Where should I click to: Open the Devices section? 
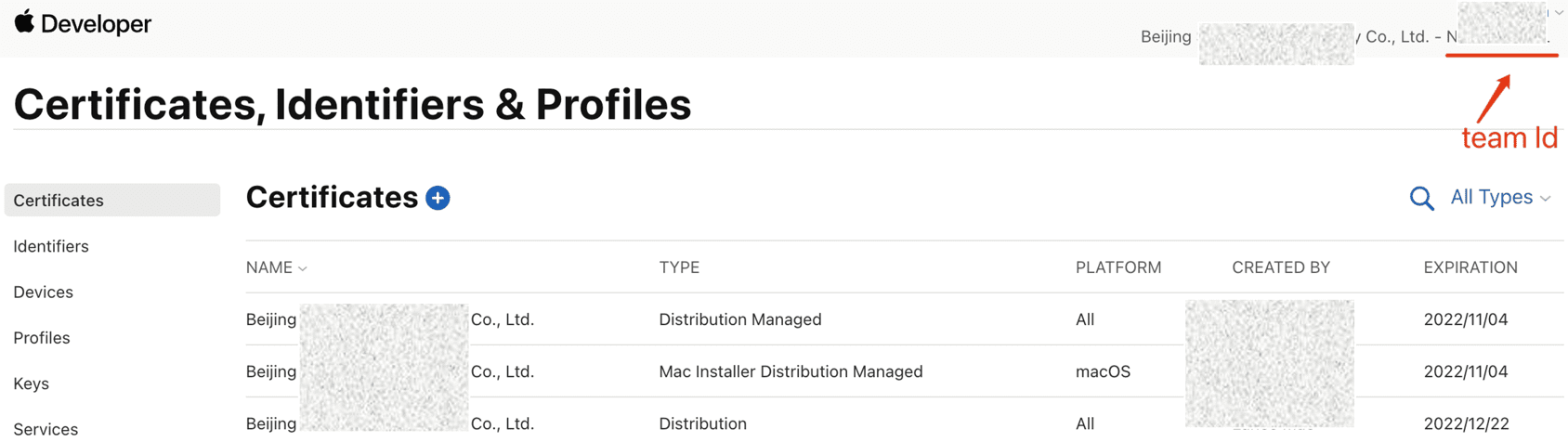[44, 292]
